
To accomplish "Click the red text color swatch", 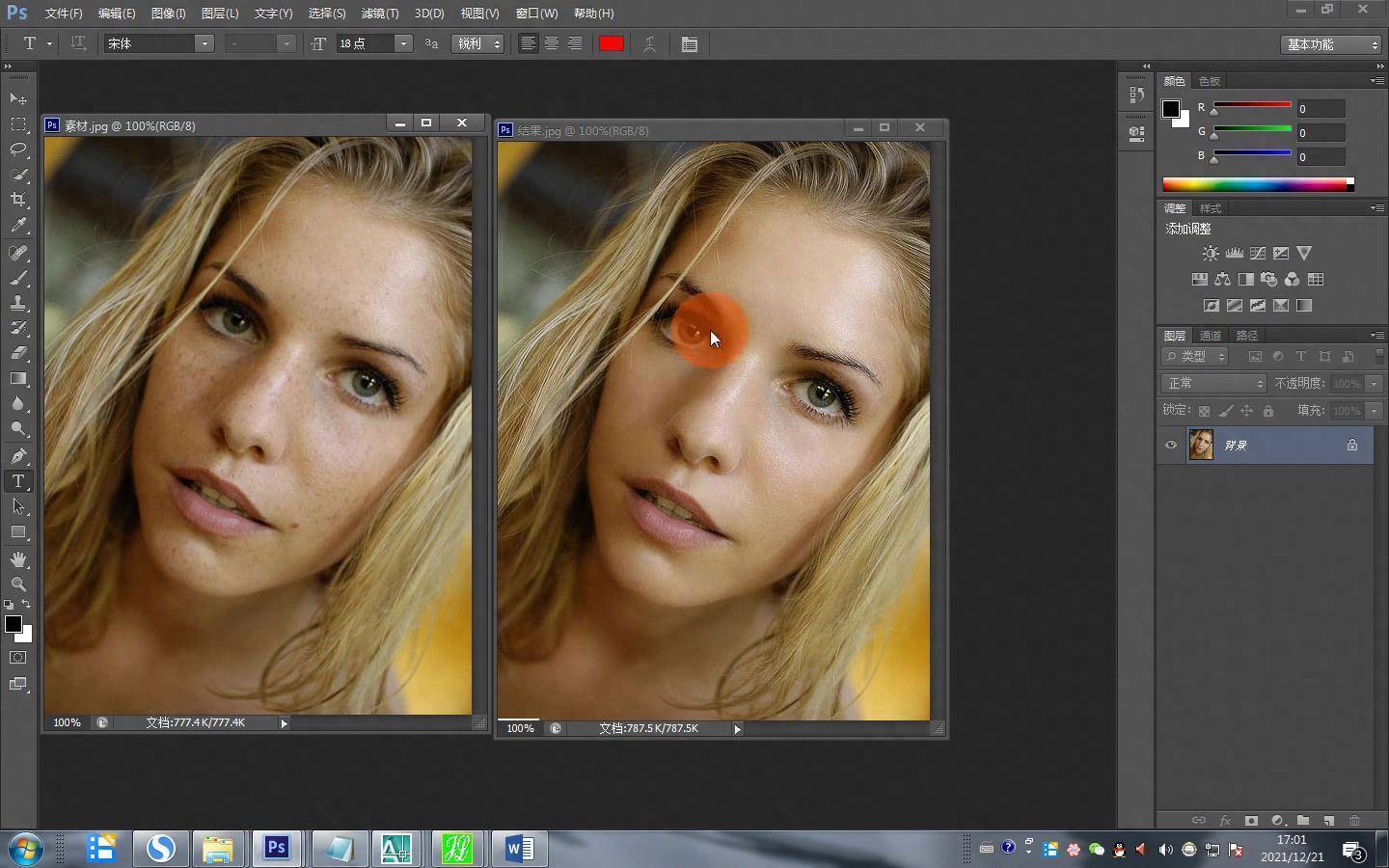I will pyautogui.click(x=611, y=44).
